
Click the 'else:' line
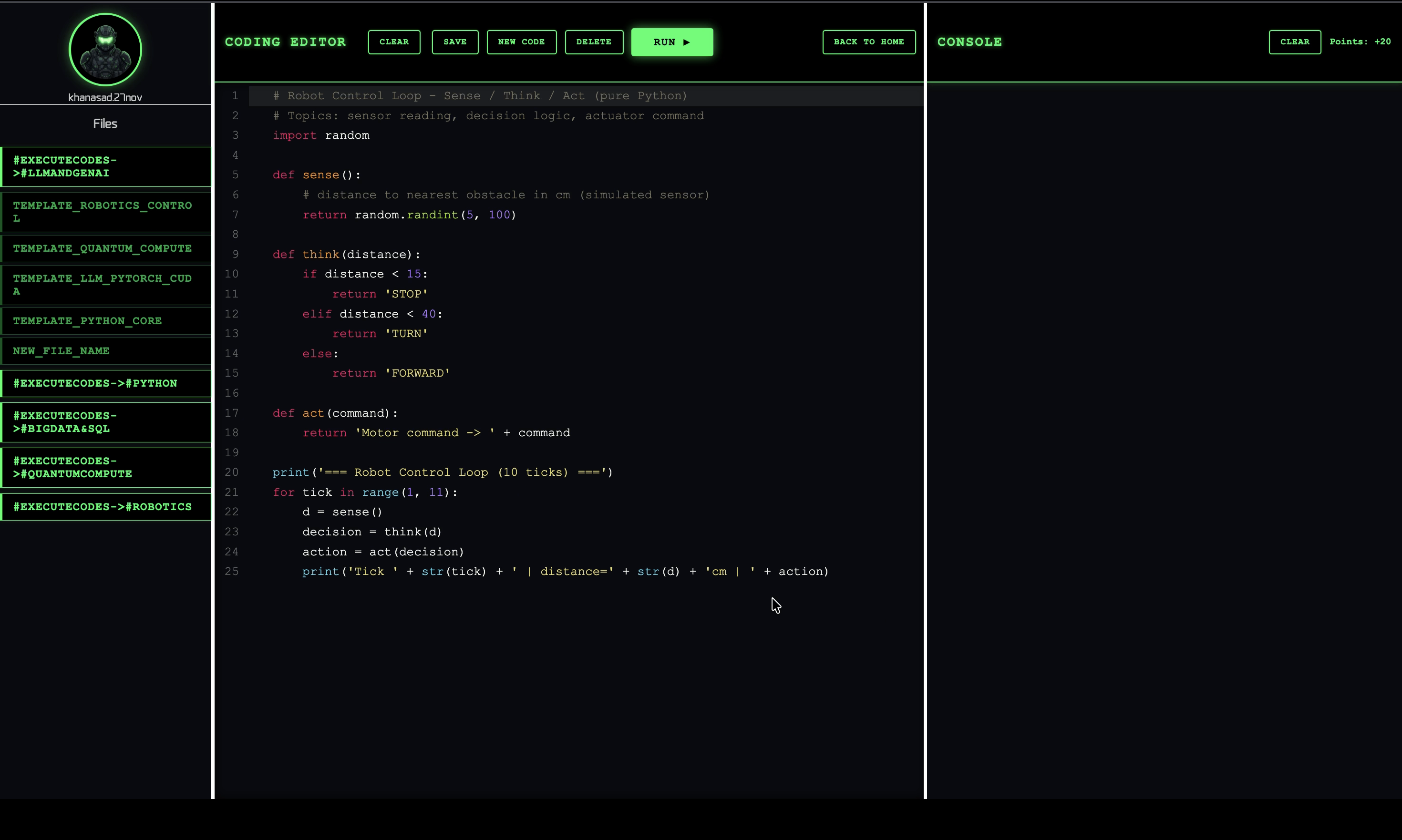pyautogui.click(x=320, y=353)
